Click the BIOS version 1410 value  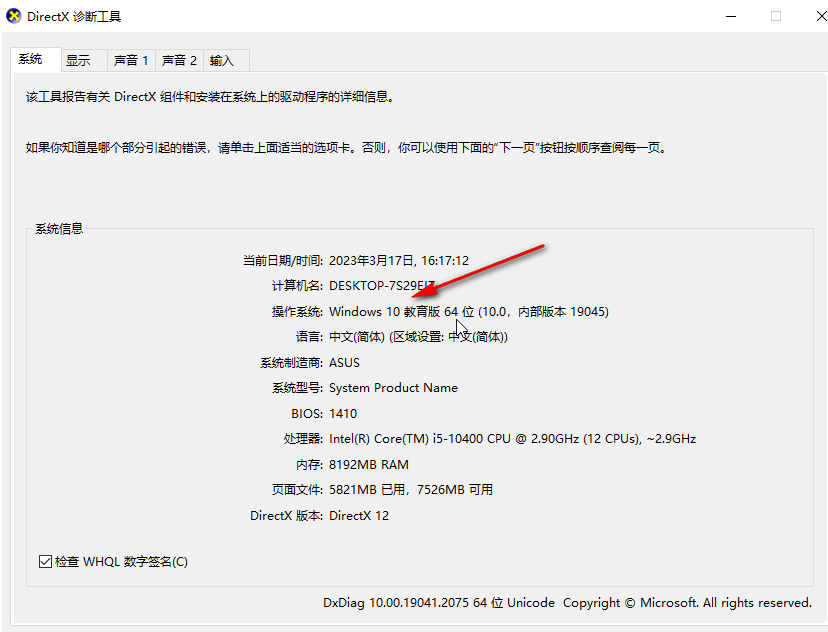pyautogui.click(x=343, y=413)
